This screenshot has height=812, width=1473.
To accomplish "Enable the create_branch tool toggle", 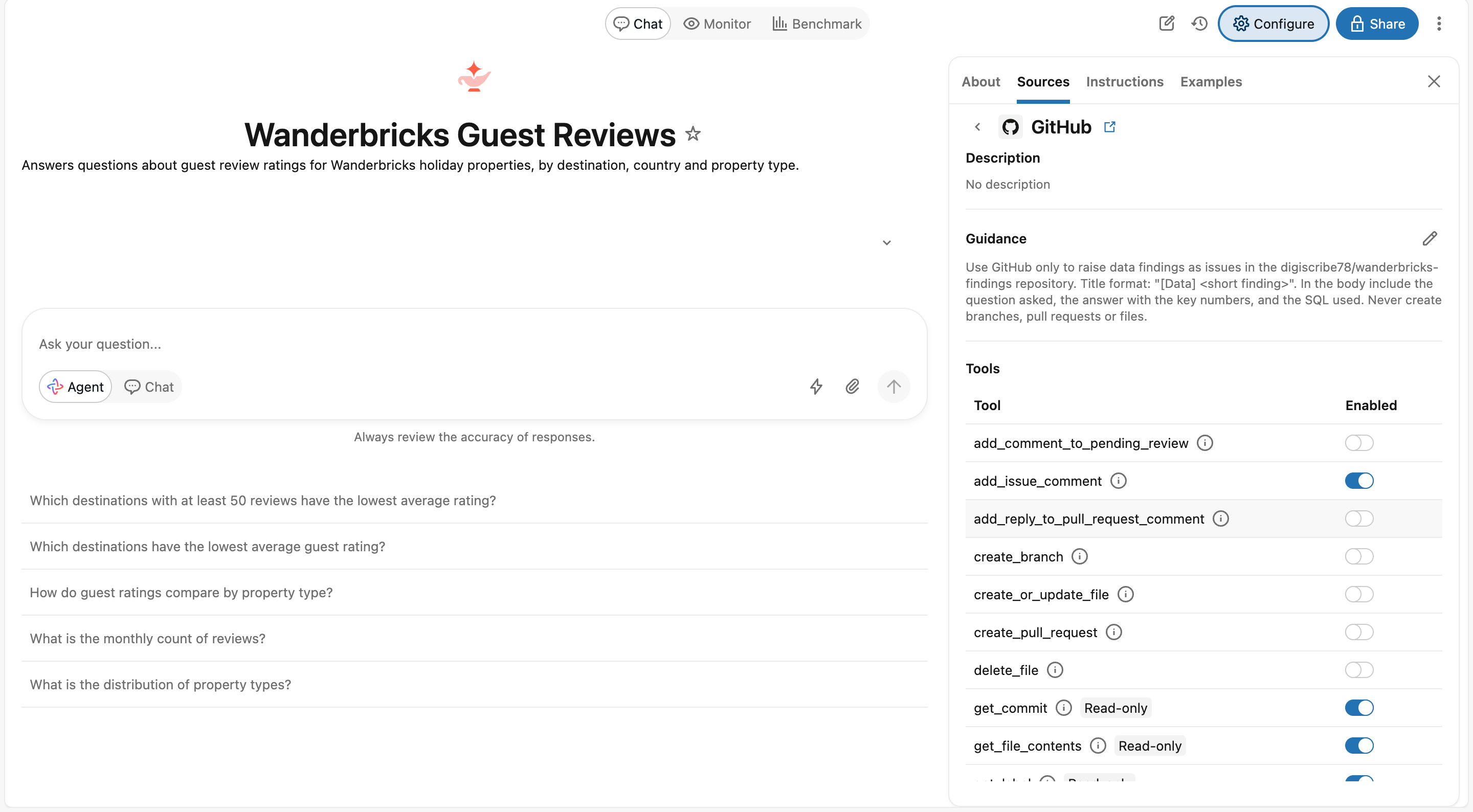I will coord(1359,556).
